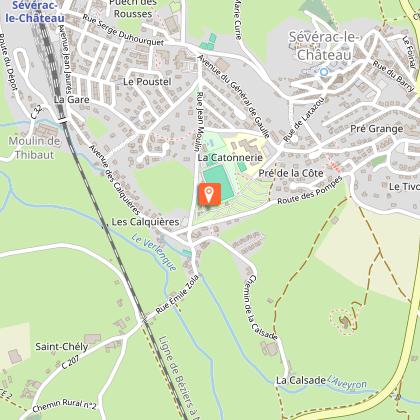Click the blue circle town center marker
Viewport: 420px width, 420px height.
point(324,72)
